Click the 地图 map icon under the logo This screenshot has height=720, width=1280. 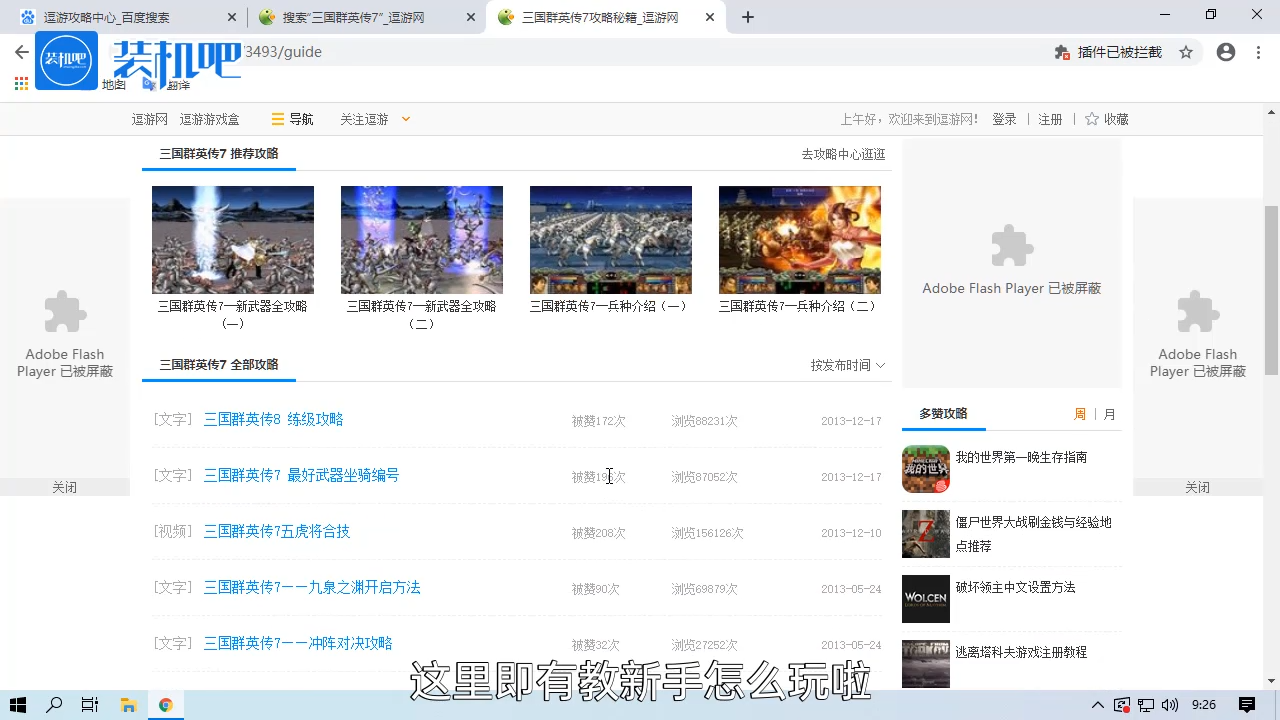113,84
